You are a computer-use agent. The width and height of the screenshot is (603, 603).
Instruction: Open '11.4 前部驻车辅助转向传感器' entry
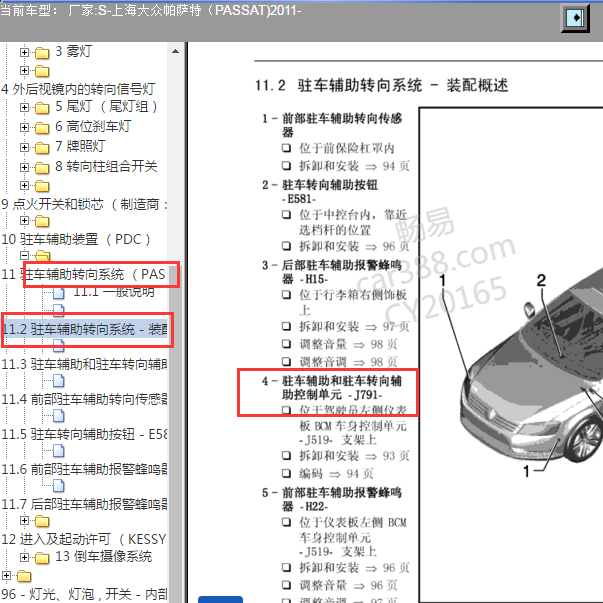click(x=84, y=399)
